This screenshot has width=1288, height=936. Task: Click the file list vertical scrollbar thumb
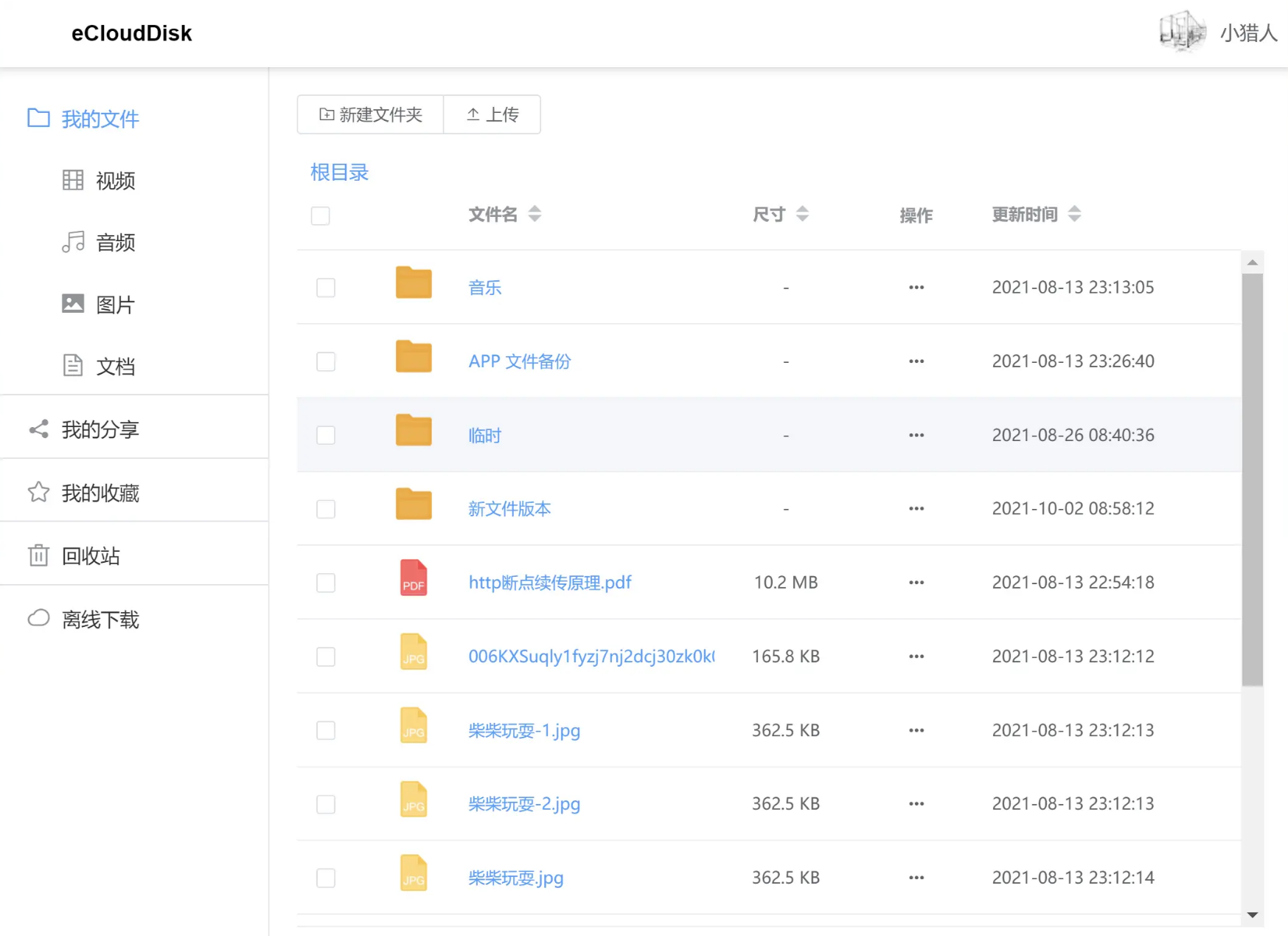tap(1252, 479)
